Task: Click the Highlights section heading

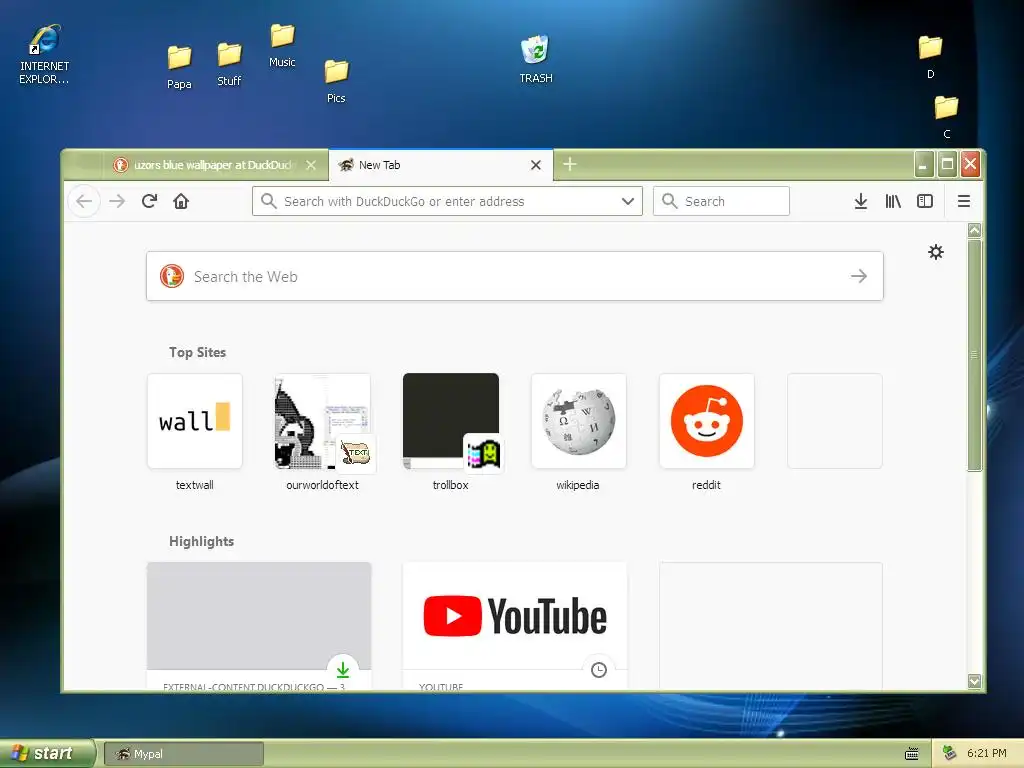Action: coord(201,541)
